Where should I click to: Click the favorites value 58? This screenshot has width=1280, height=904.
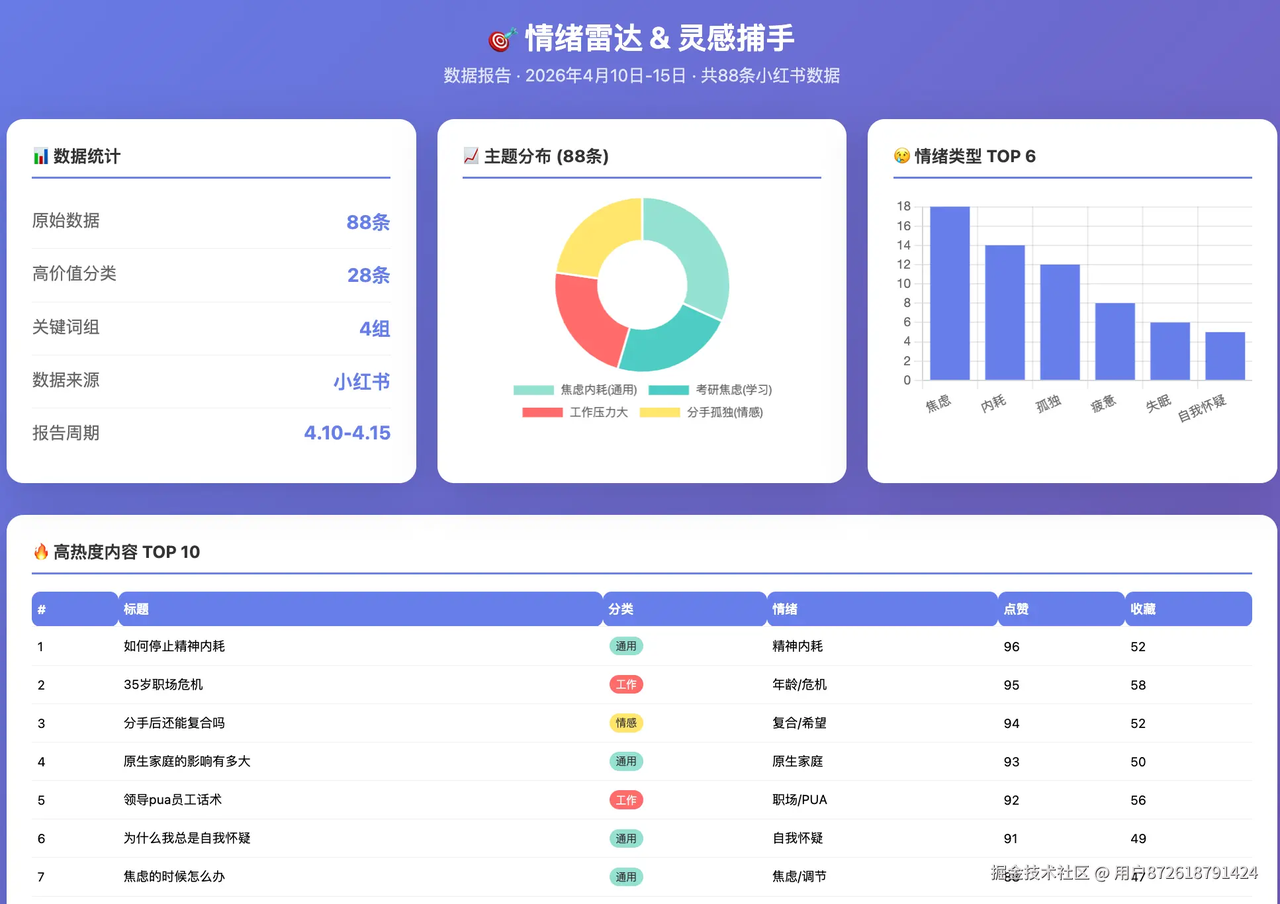(1138, 685)
